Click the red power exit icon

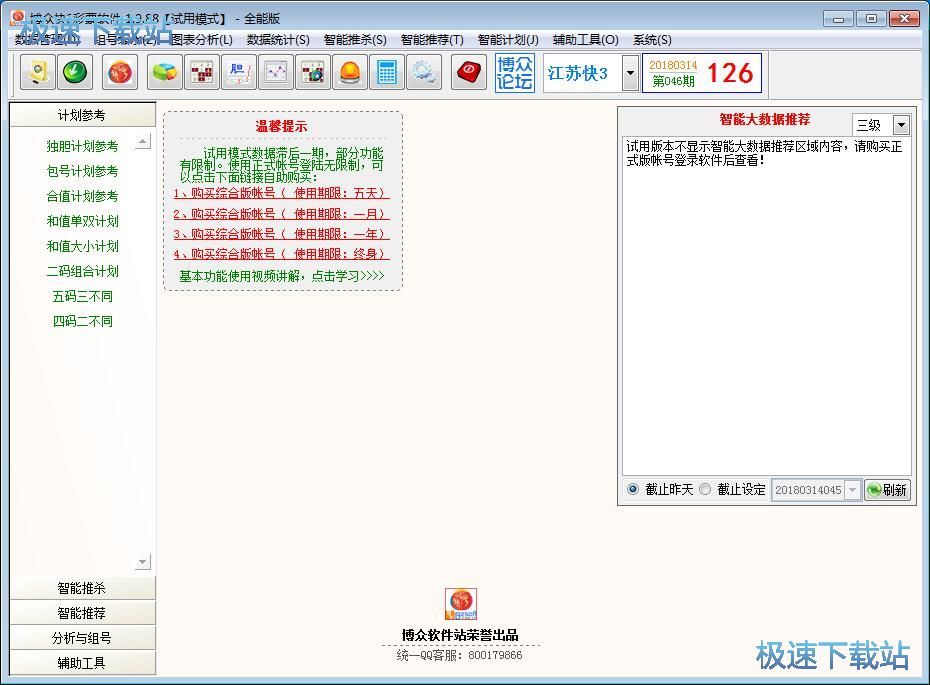468,72
